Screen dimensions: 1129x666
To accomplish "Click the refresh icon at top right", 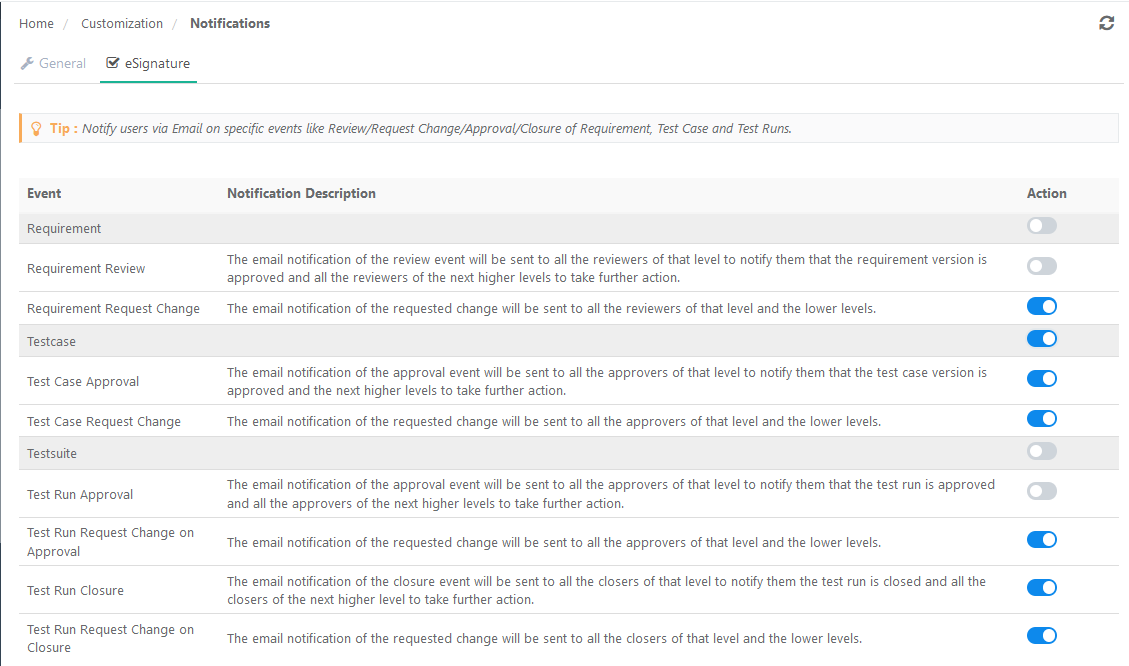I will pos(1106,22).
